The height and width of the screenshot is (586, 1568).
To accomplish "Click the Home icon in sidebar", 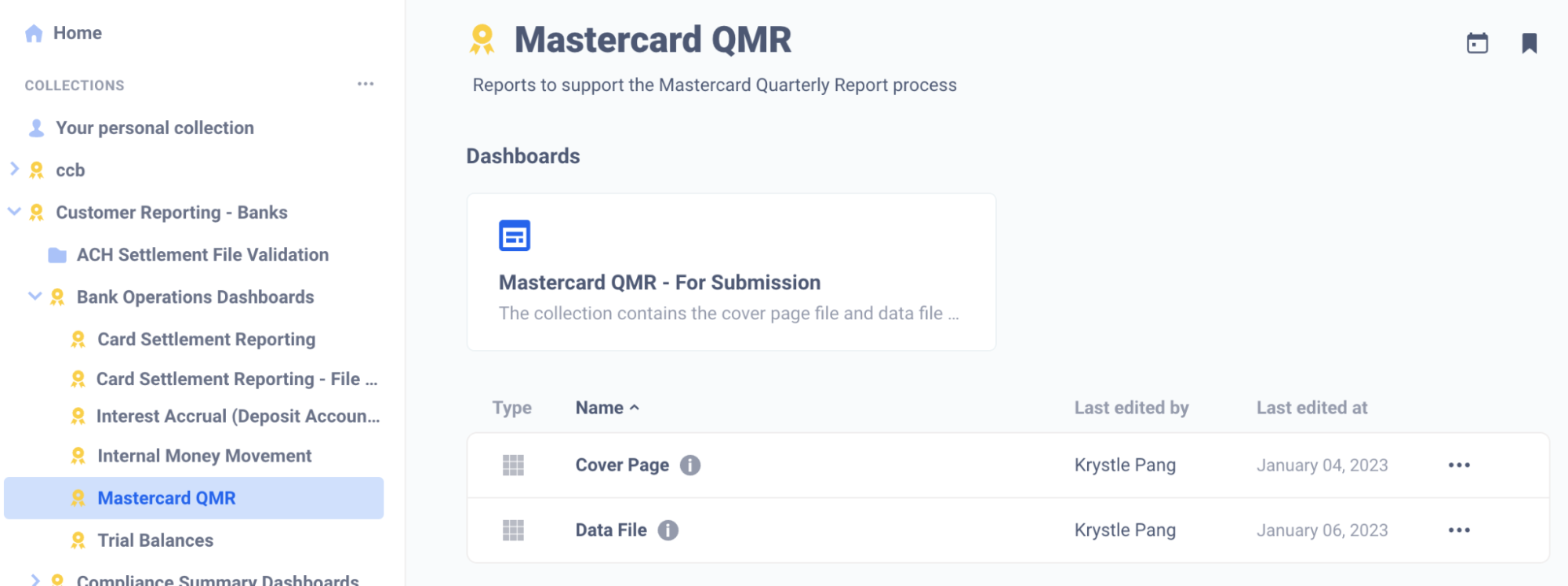I will pyautogui.click(x=34, y=33).
